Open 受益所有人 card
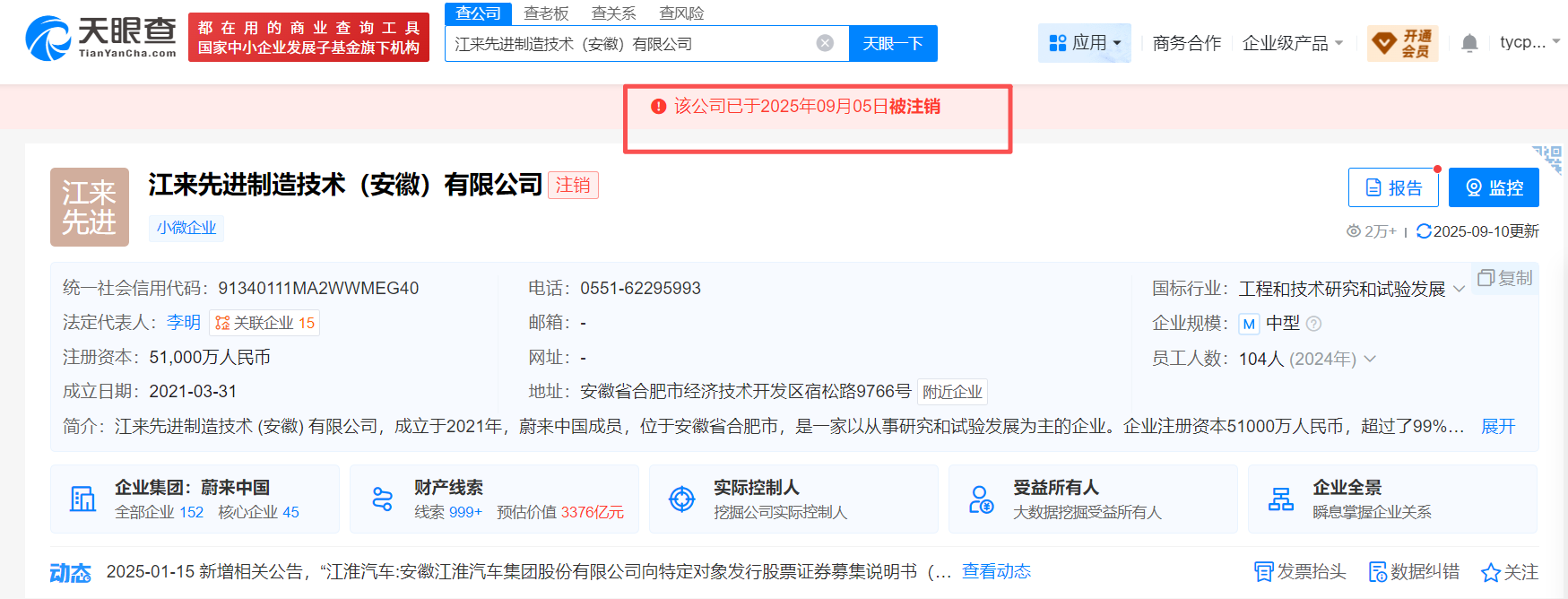1568x599 pixels. (x=1093, y=499)
